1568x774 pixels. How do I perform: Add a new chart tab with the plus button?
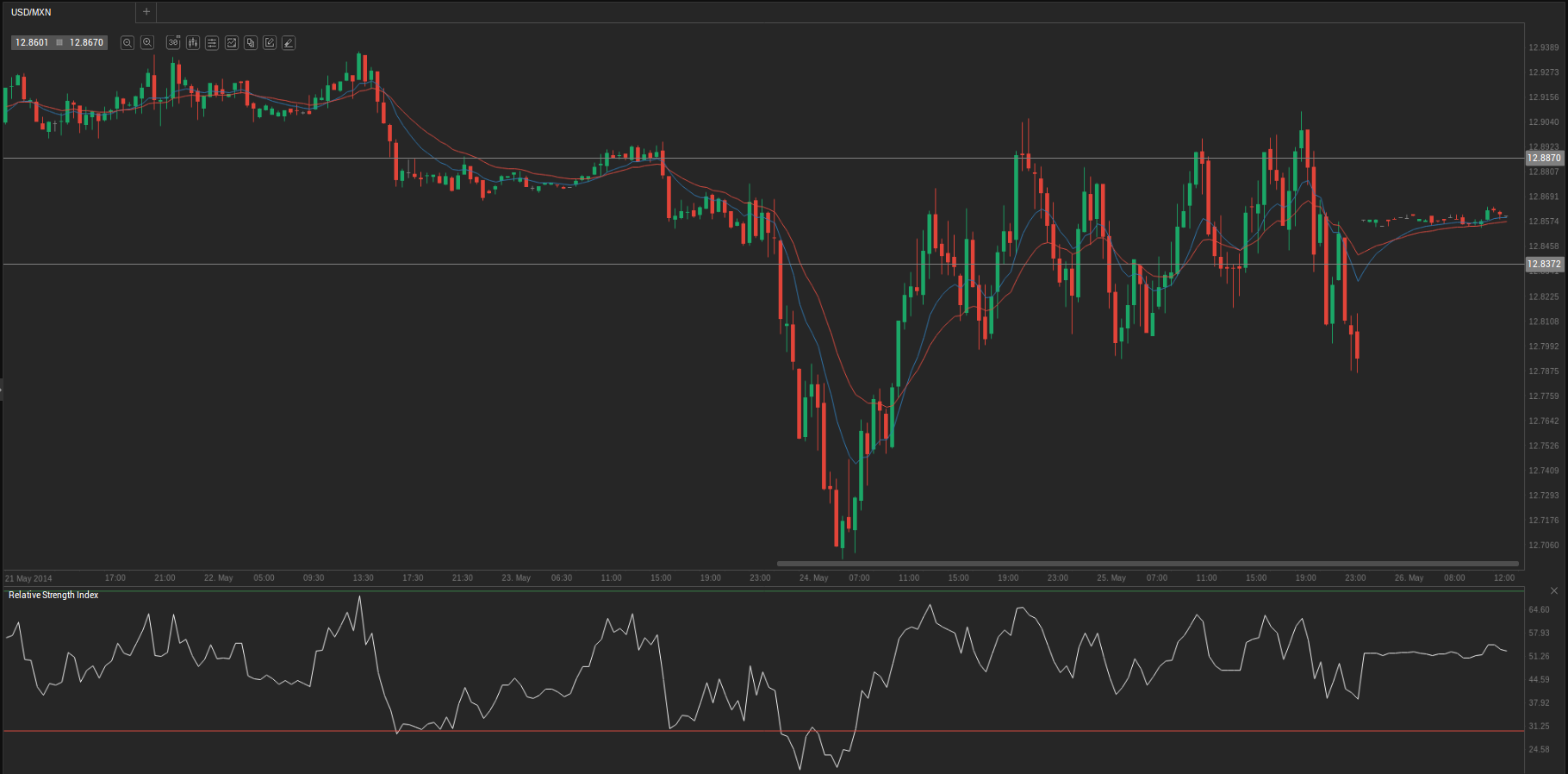(146, 12)
